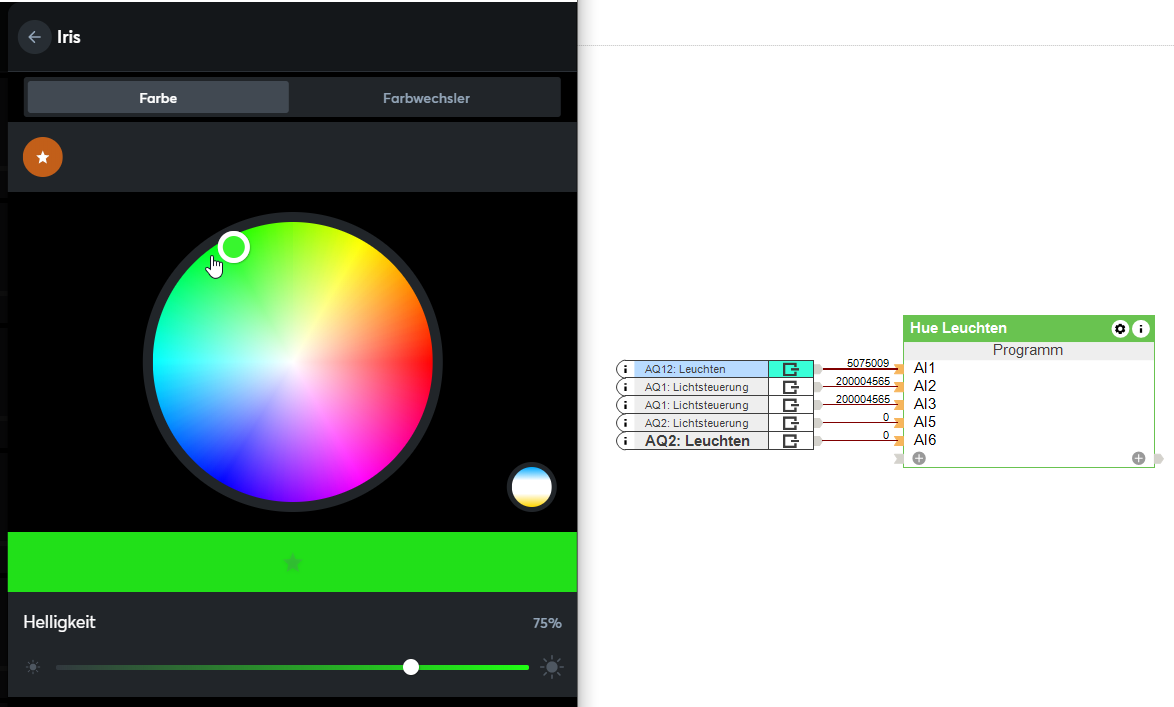Click the bright sun icon for maximum brightness
Screen dimensions: 1174x707
[x=552, y=667]
